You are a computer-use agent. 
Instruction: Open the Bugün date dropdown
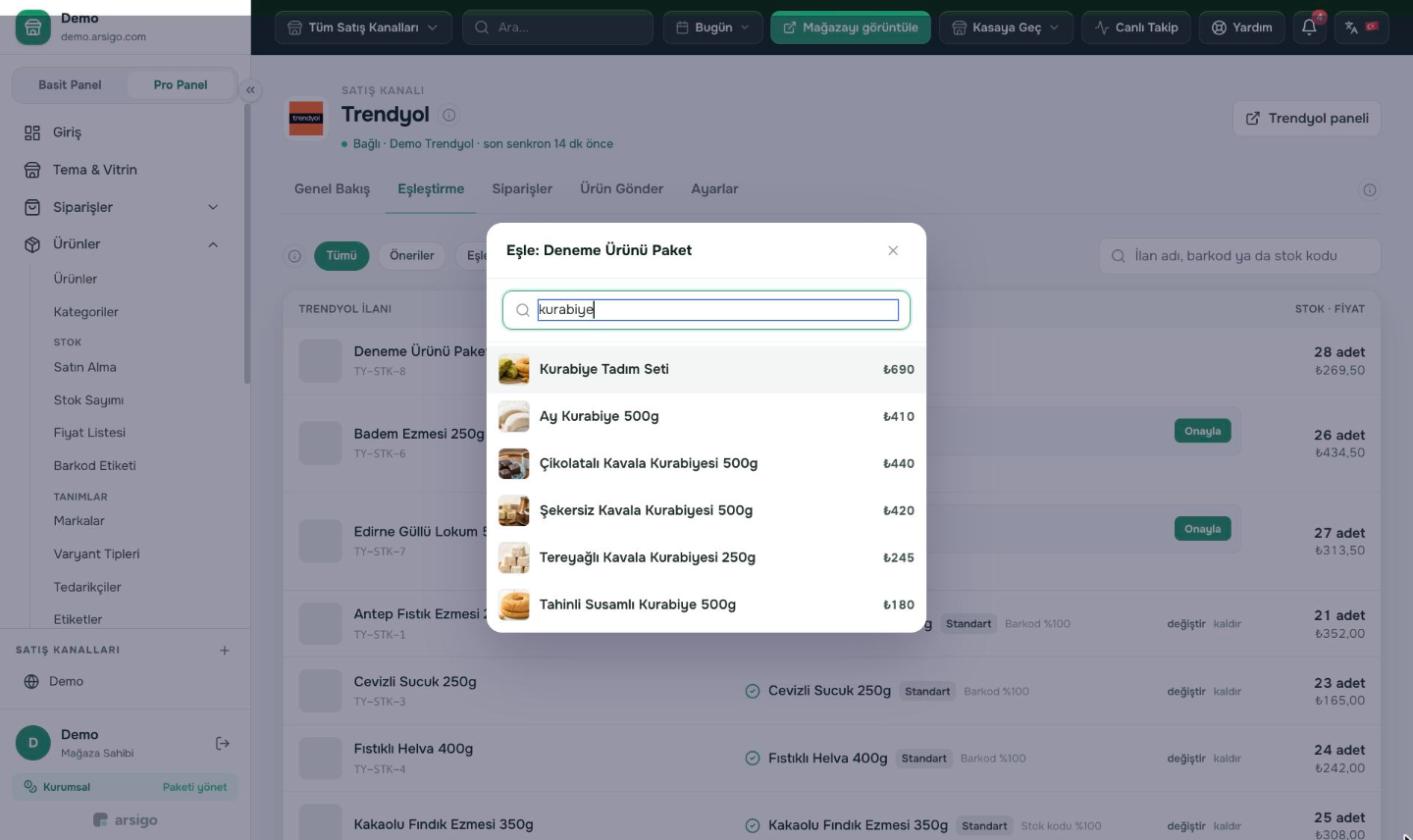[x=713, y=27]
